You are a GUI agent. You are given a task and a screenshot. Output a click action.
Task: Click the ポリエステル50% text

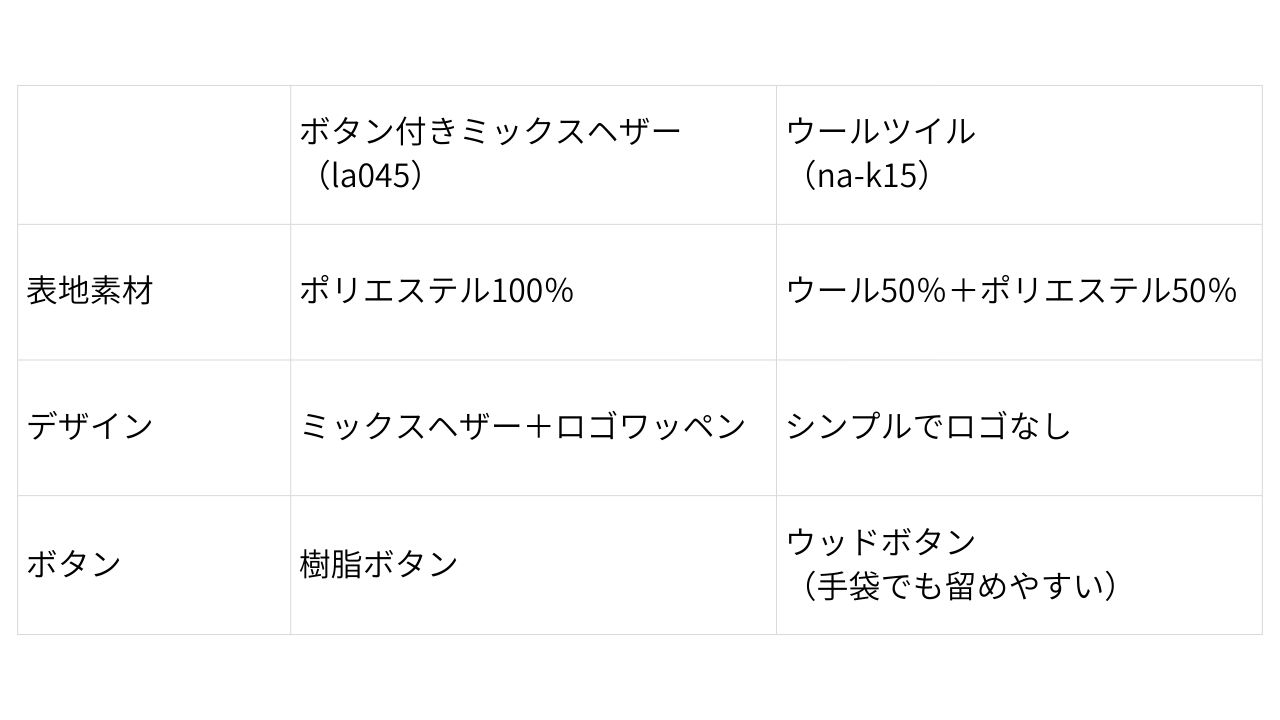[1108, 291]
